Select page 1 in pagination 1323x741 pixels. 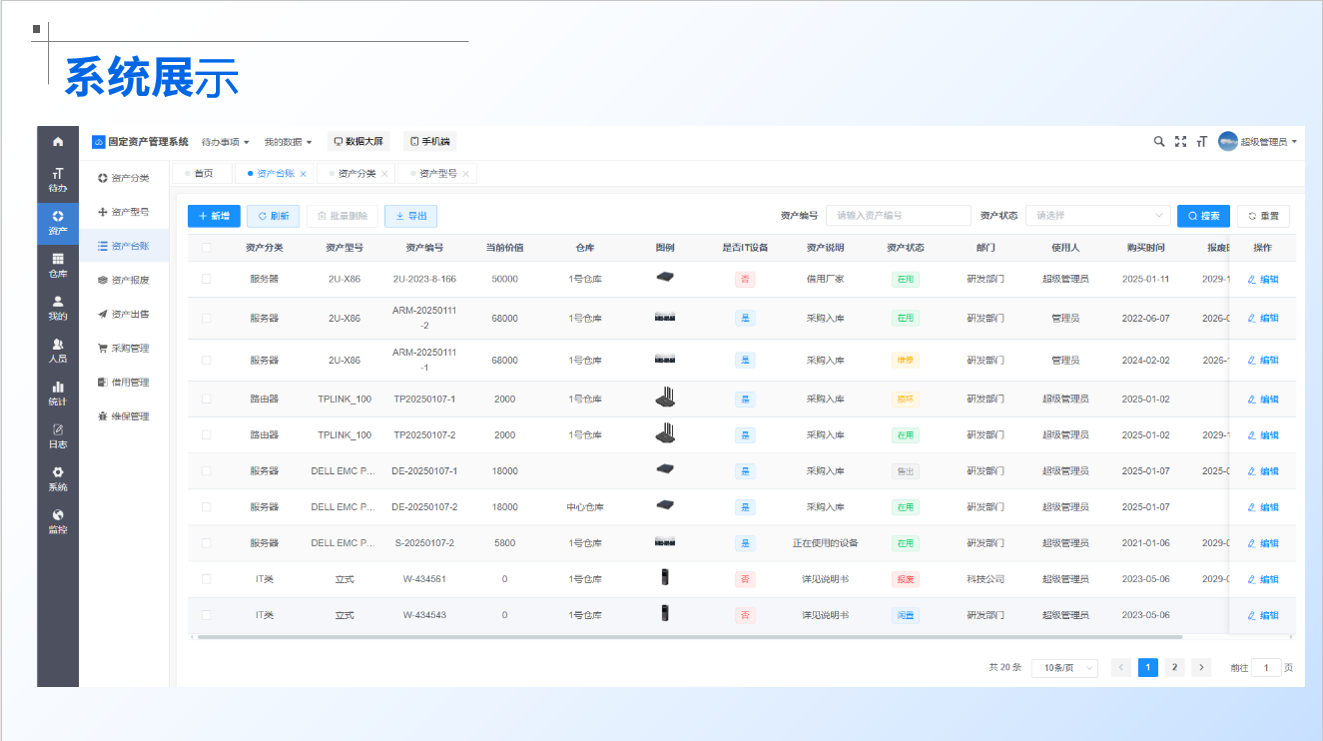(x=1148, y=668)
